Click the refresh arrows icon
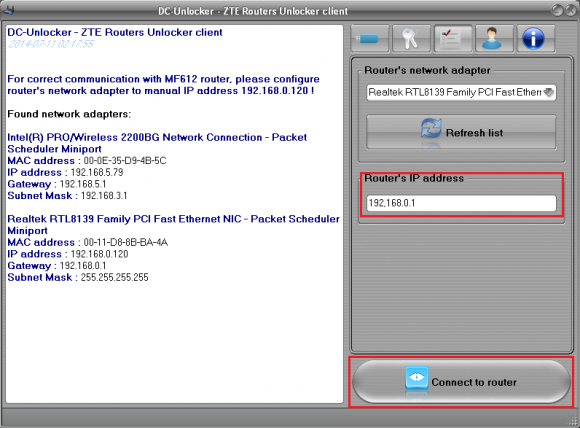 (x=431, y=128)
